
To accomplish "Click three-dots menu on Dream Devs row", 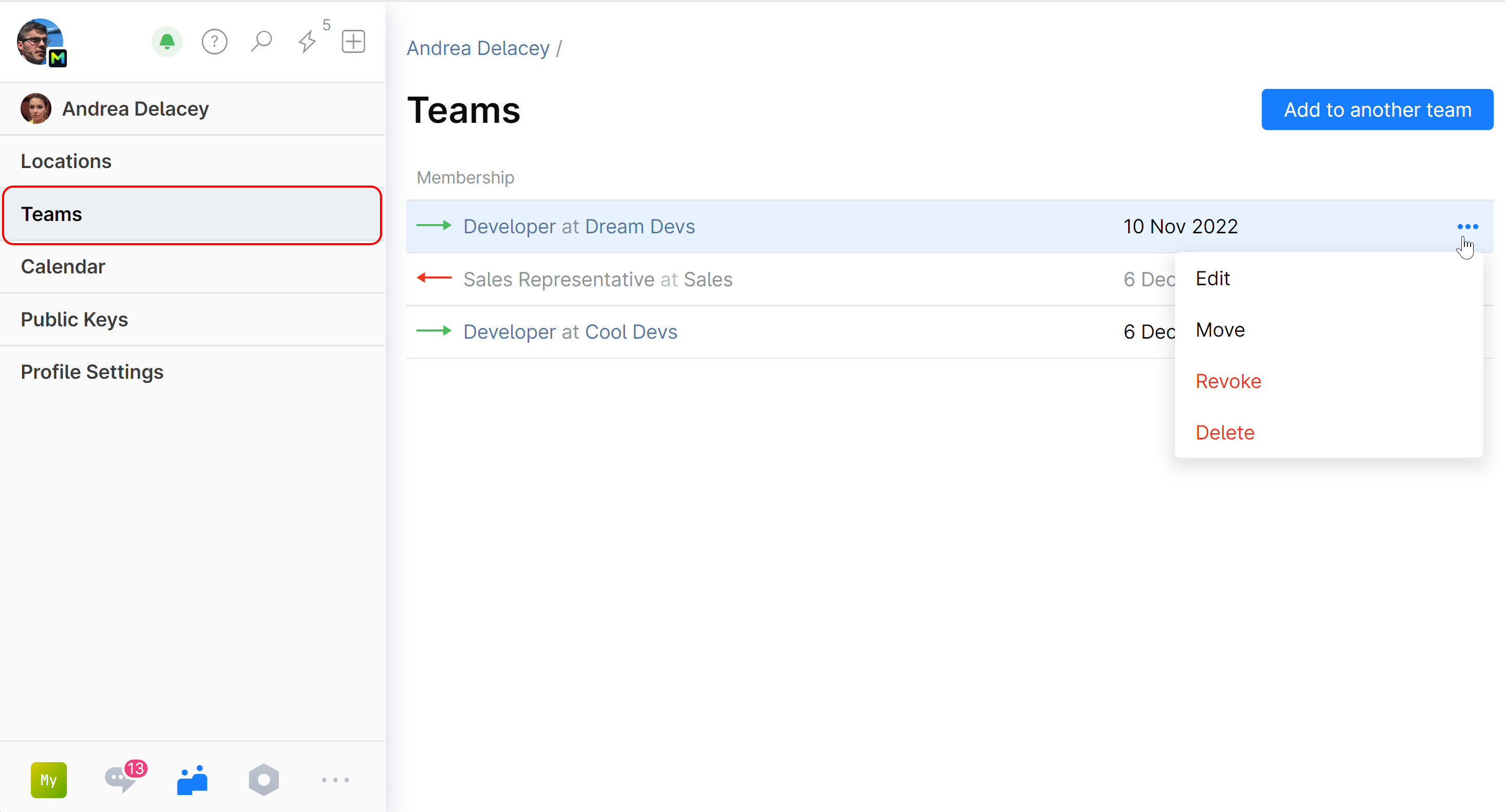I will click(x=1467, y=227).
